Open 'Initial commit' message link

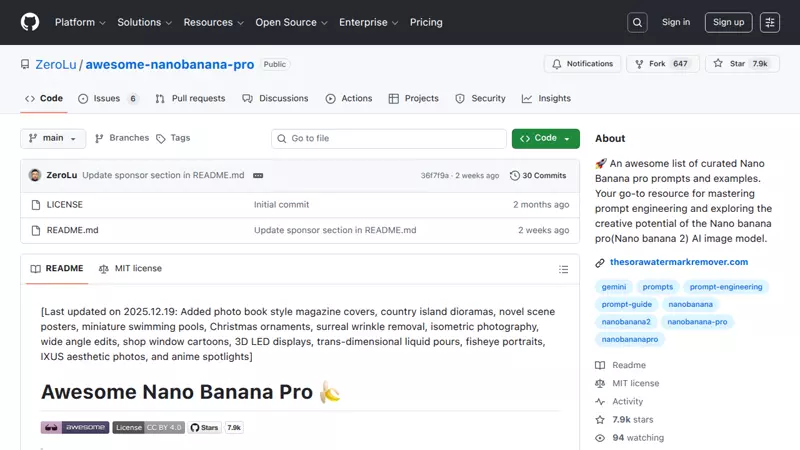coord(282,205)
